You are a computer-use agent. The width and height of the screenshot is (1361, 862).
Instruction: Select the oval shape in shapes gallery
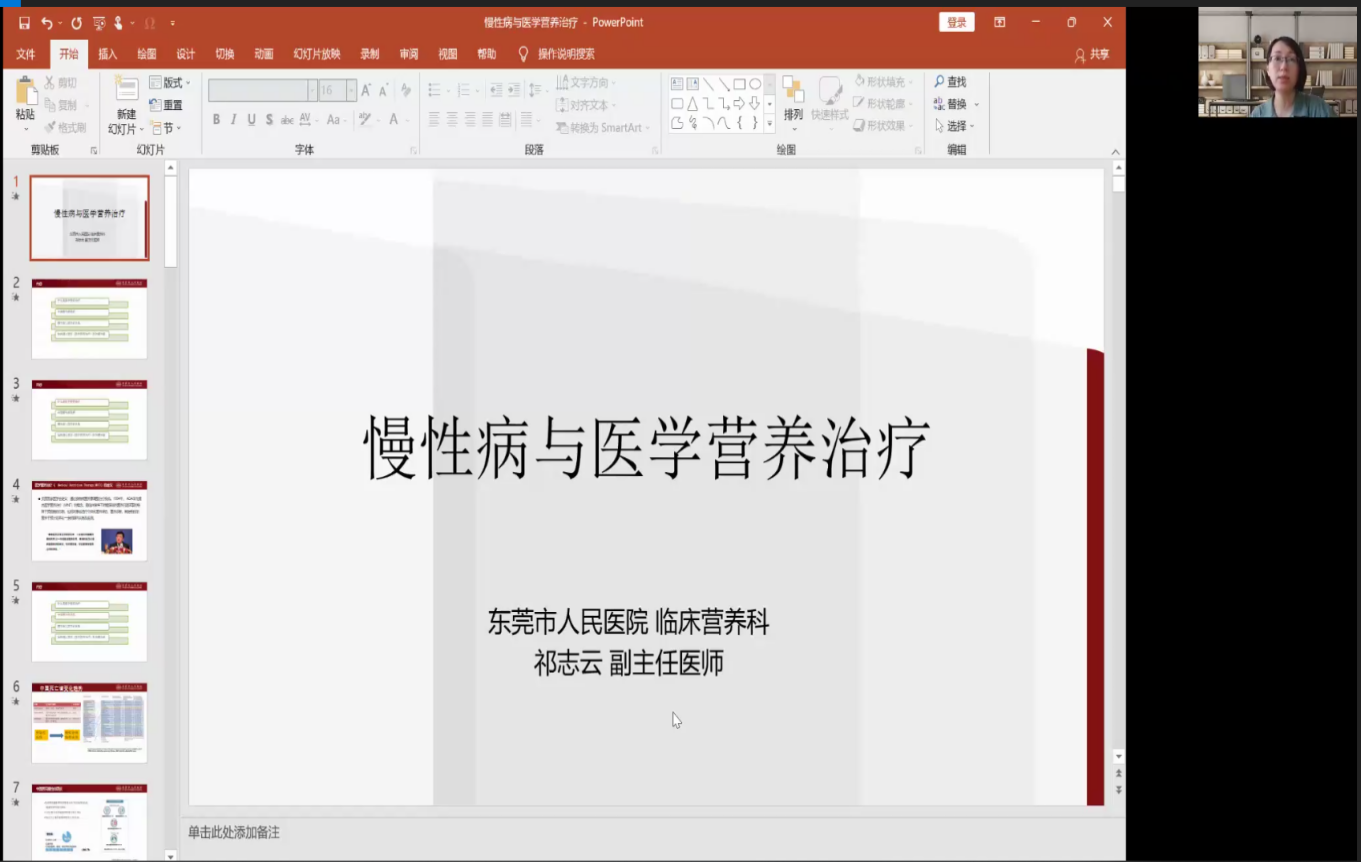(x=755, y=84)
